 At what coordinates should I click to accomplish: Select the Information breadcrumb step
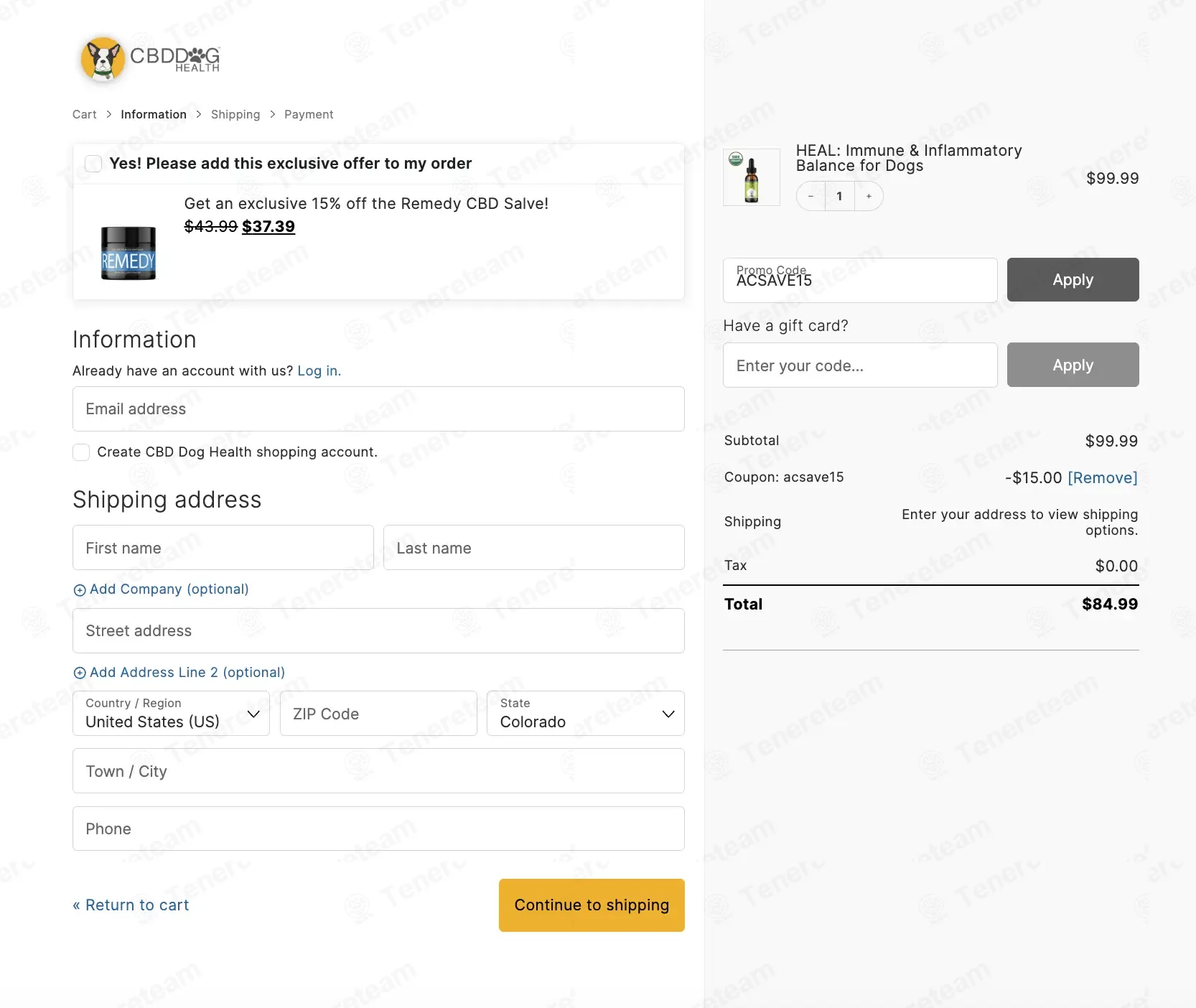pyautogui.click(x=154, y=115)
